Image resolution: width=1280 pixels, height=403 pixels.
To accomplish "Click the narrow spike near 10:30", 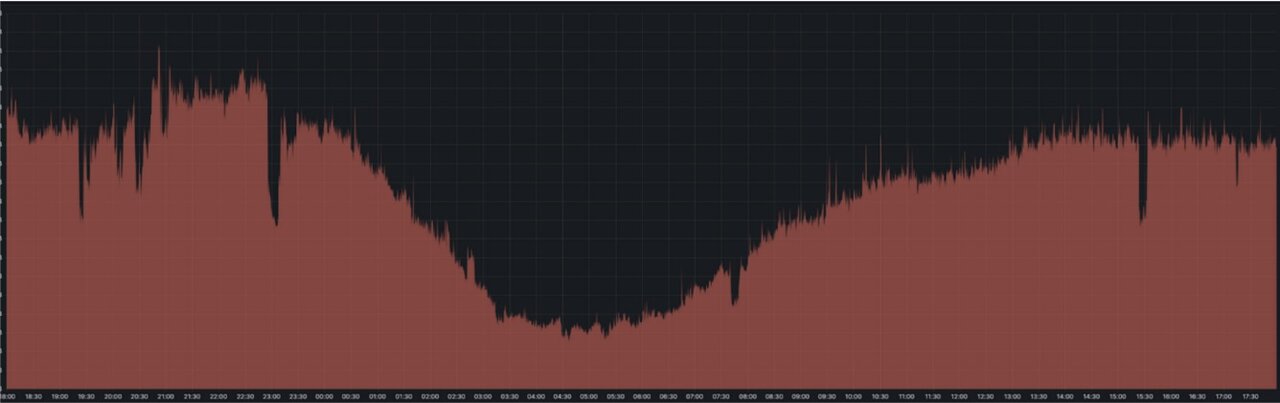I will point(880,142).
